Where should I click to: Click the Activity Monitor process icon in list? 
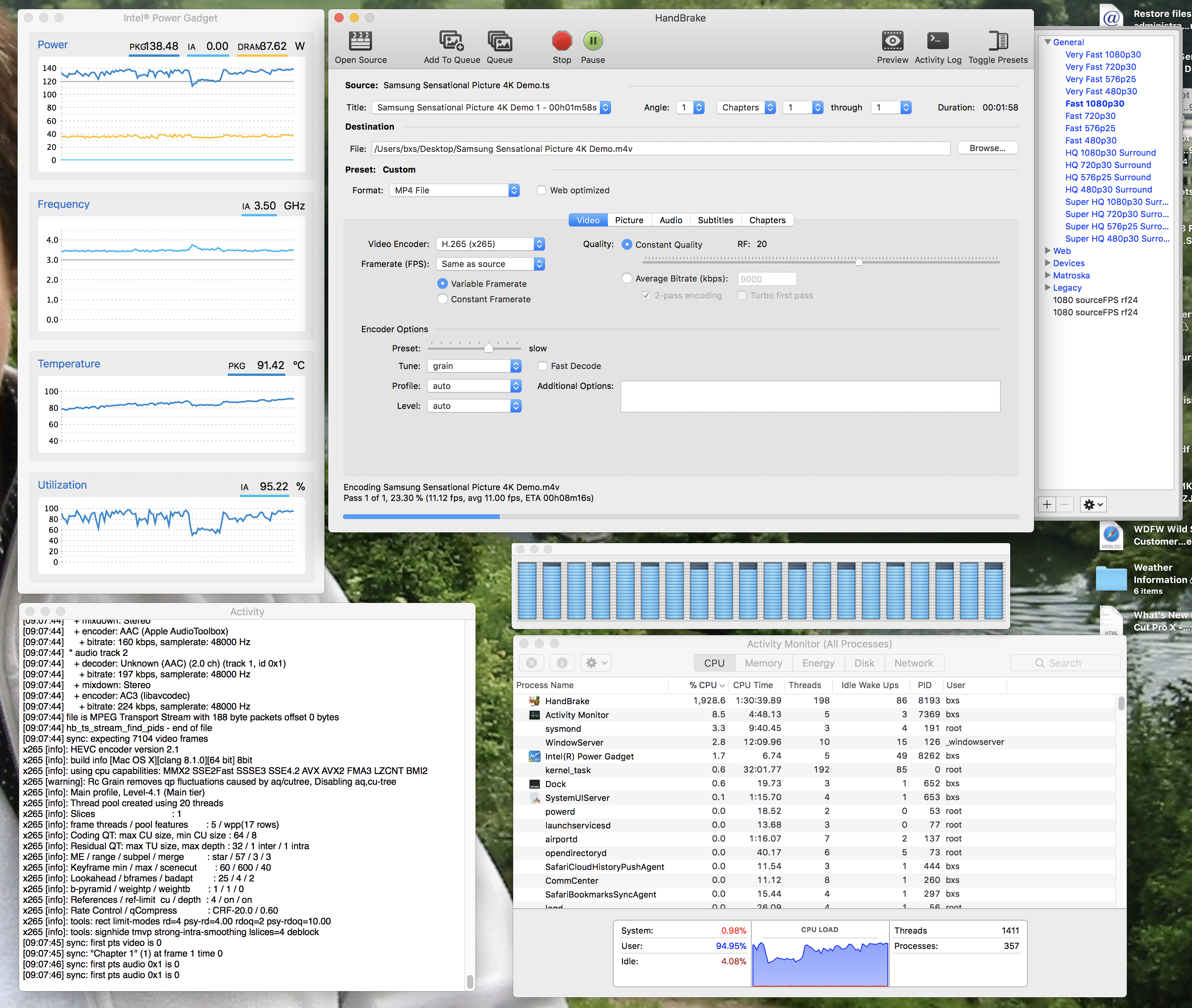click(x=534, y=715)
